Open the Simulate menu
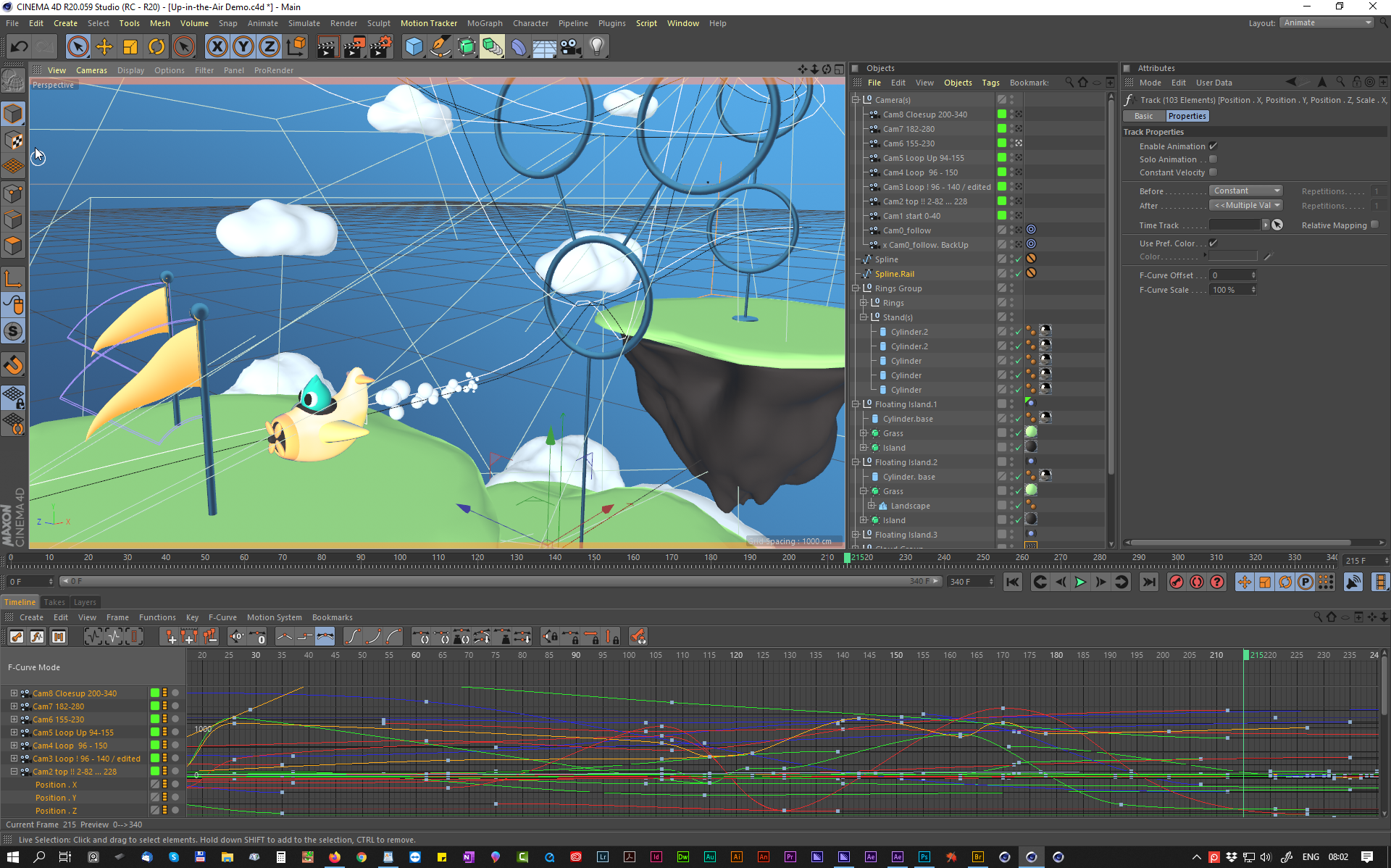The height and width of the screenshot is (868, 1391). 304,23
